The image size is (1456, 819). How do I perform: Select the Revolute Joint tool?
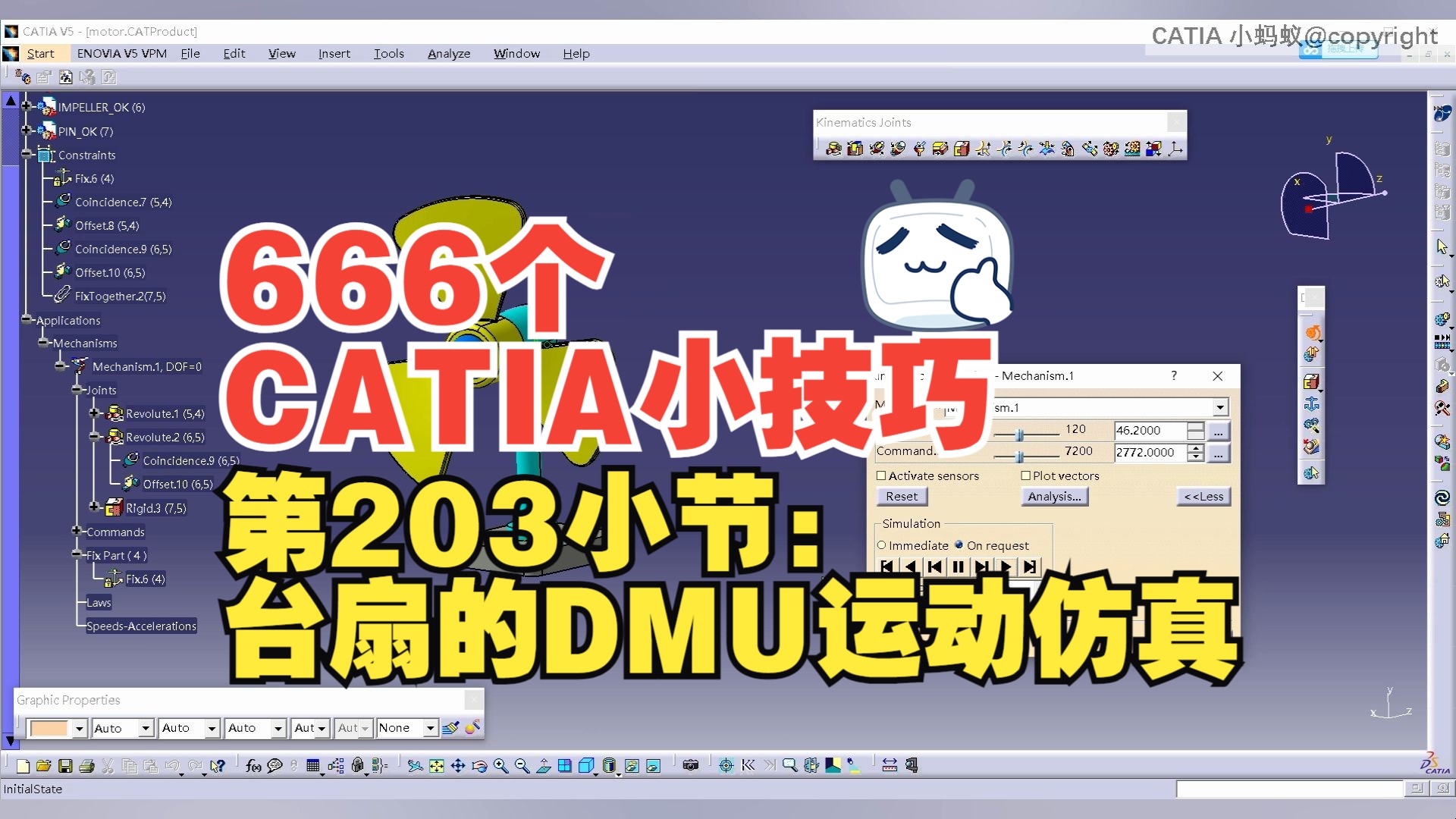(x=832, y=149)
